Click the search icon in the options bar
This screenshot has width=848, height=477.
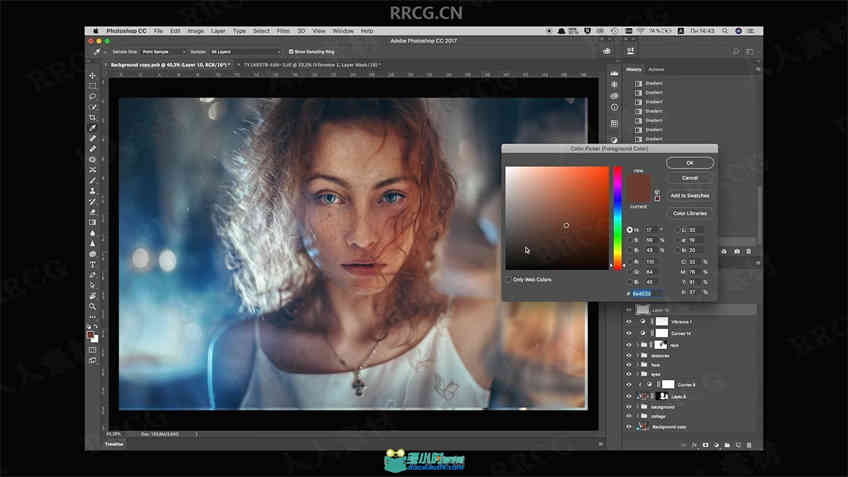(736, 52)
